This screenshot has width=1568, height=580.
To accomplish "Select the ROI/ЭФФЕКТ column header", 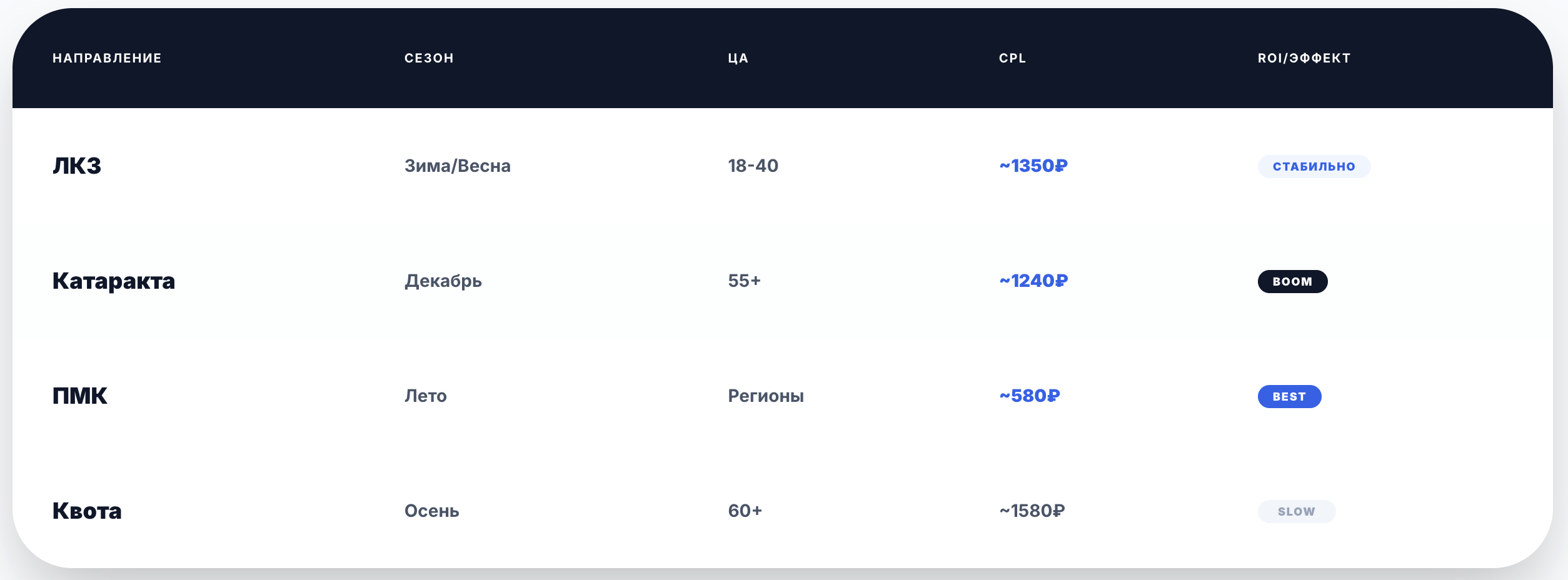I will coord(1304,58).
